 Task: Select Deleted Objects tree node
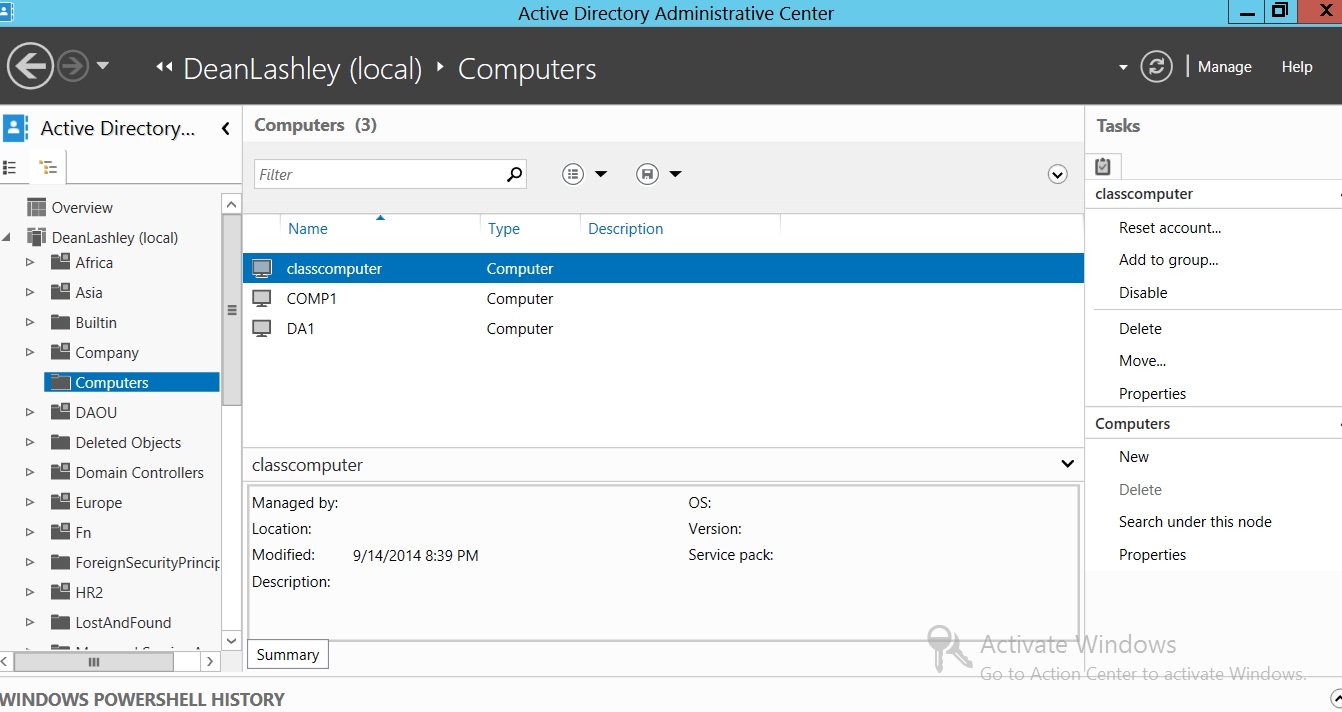[x=128, y=442]
